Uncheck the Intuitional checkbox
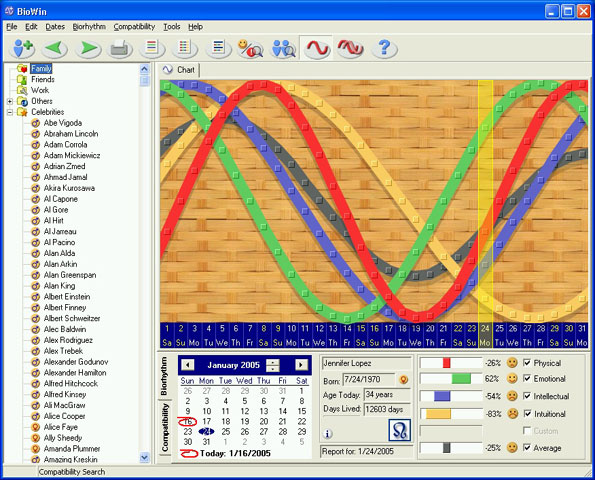The height and width of the screenshot is (480, 595). coord(527,414)
